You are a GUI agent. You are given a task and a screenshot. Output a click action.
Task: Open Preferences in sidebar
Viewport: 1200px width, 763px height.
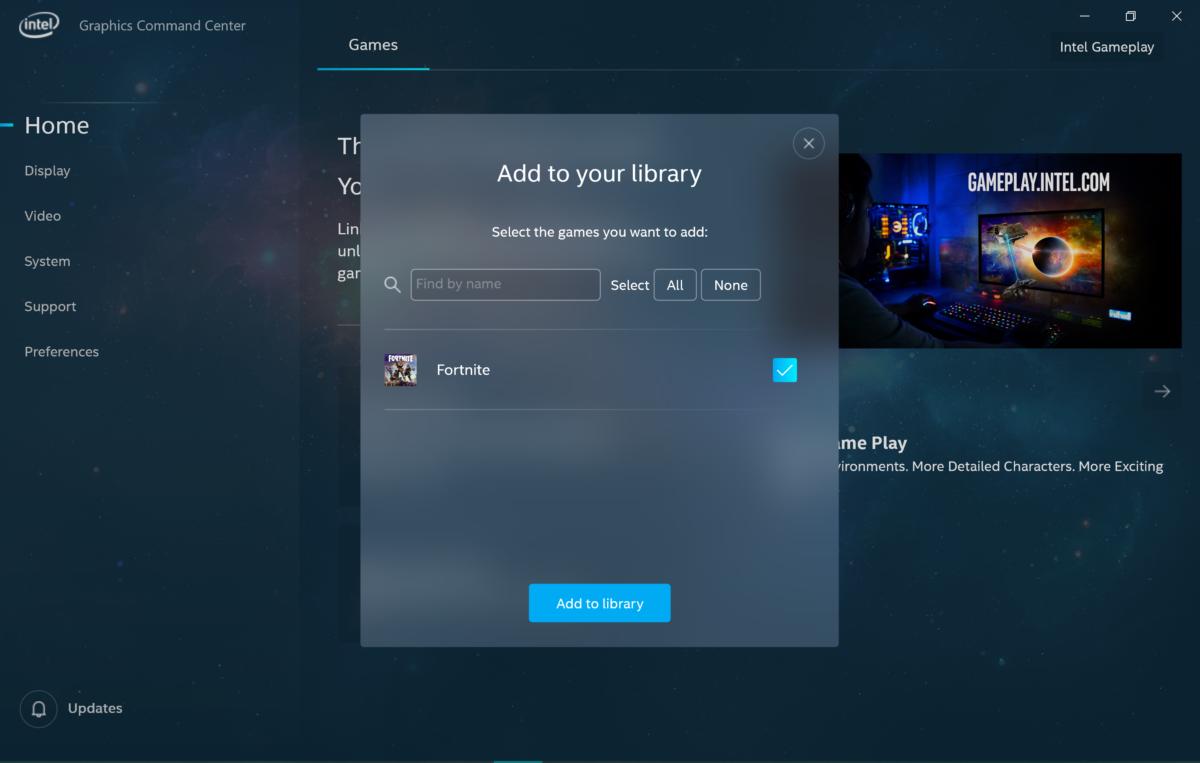pos(61,352)
